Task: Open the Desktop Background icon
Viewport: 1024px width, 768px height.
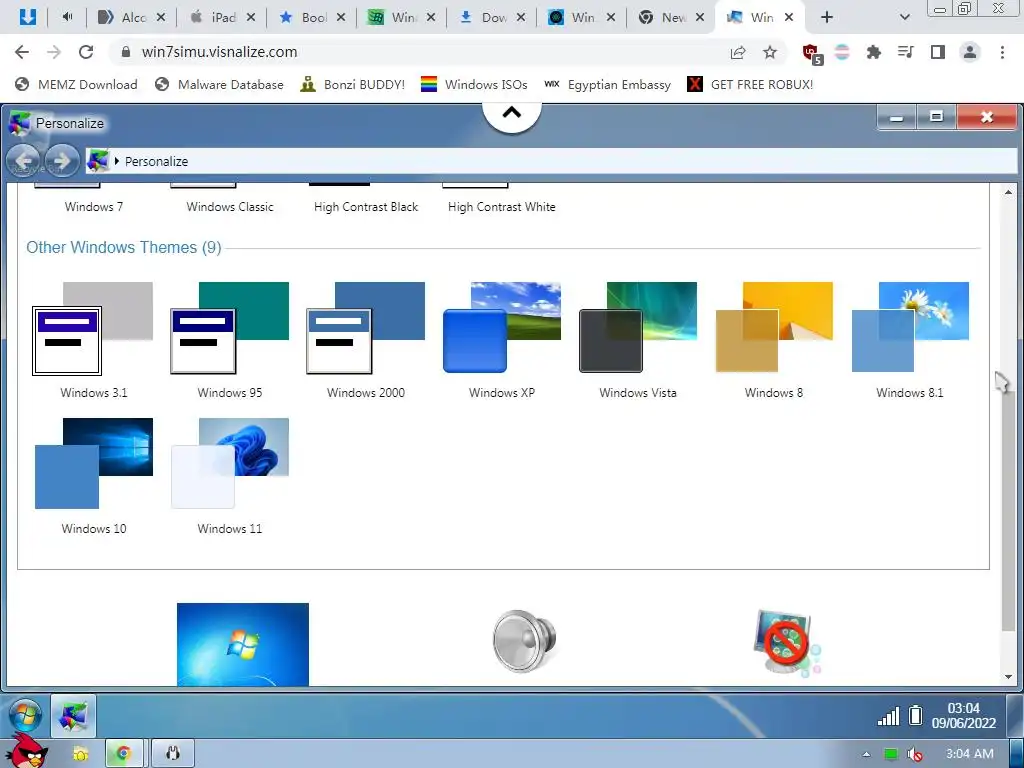Action: (242, 644)
